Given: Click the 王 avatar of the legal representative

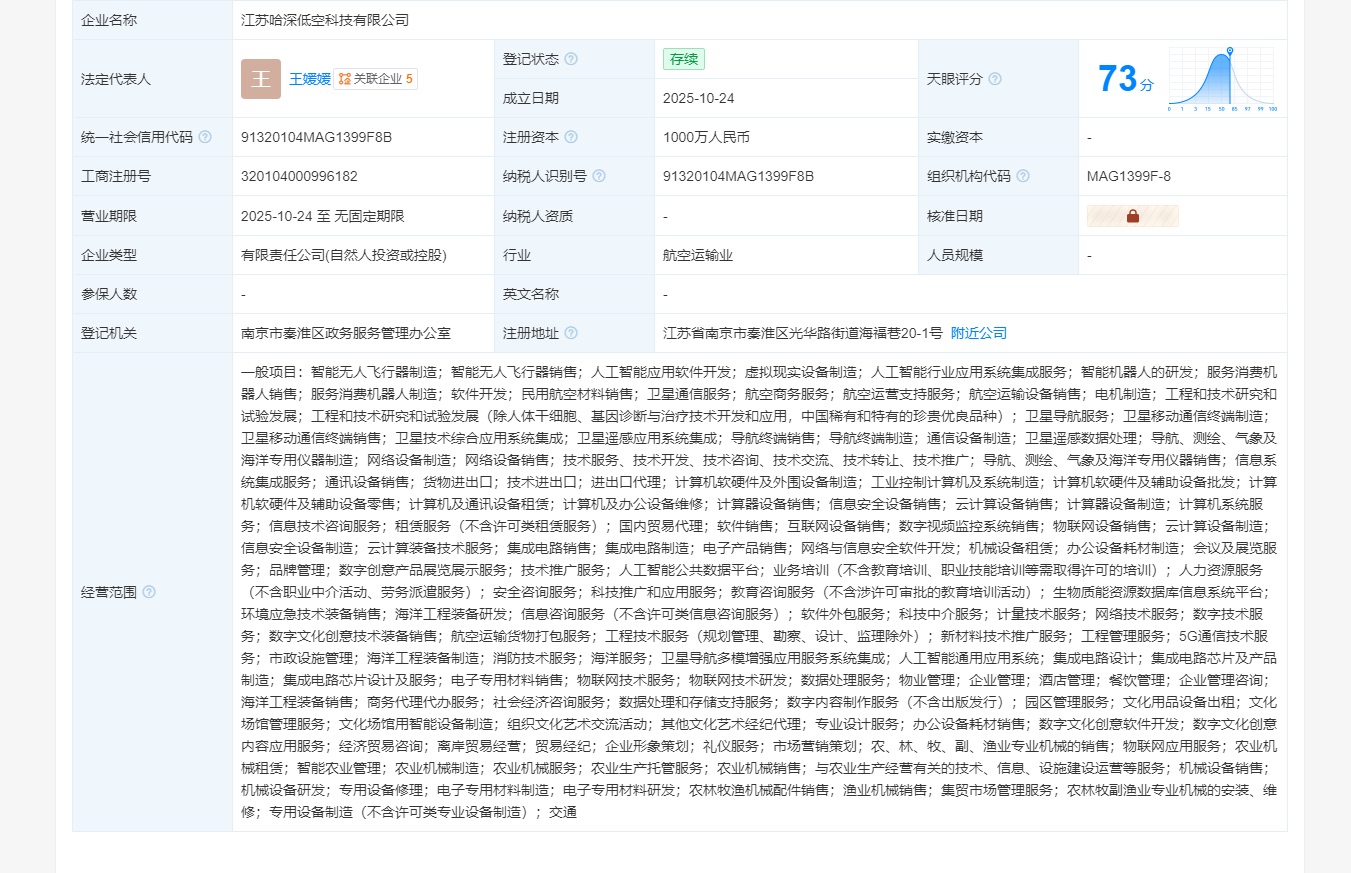Looking at the screenshot, I should click(261, 79).
